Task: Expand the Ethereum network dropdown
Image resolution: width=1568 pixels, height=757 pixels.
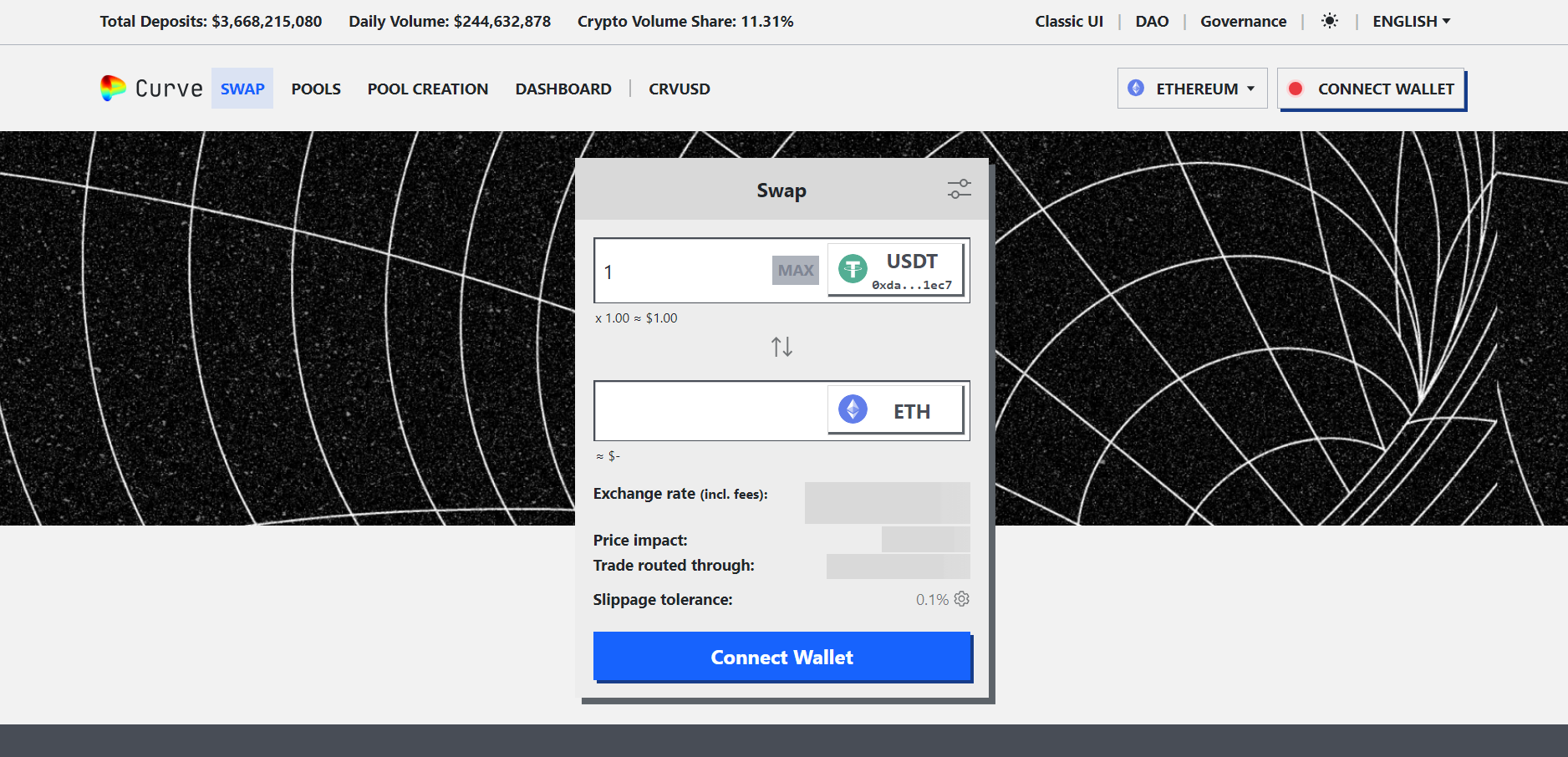Action: (x=1192, y=89)
